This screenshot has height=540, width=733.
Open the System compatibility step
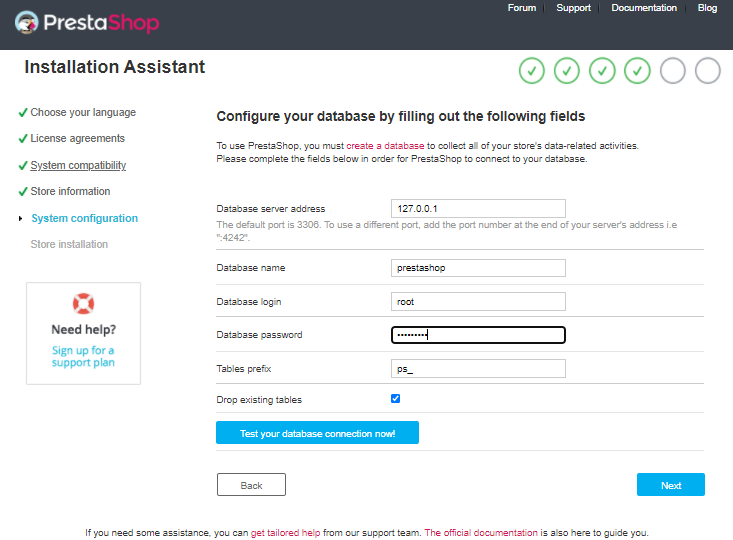point(78,165)
